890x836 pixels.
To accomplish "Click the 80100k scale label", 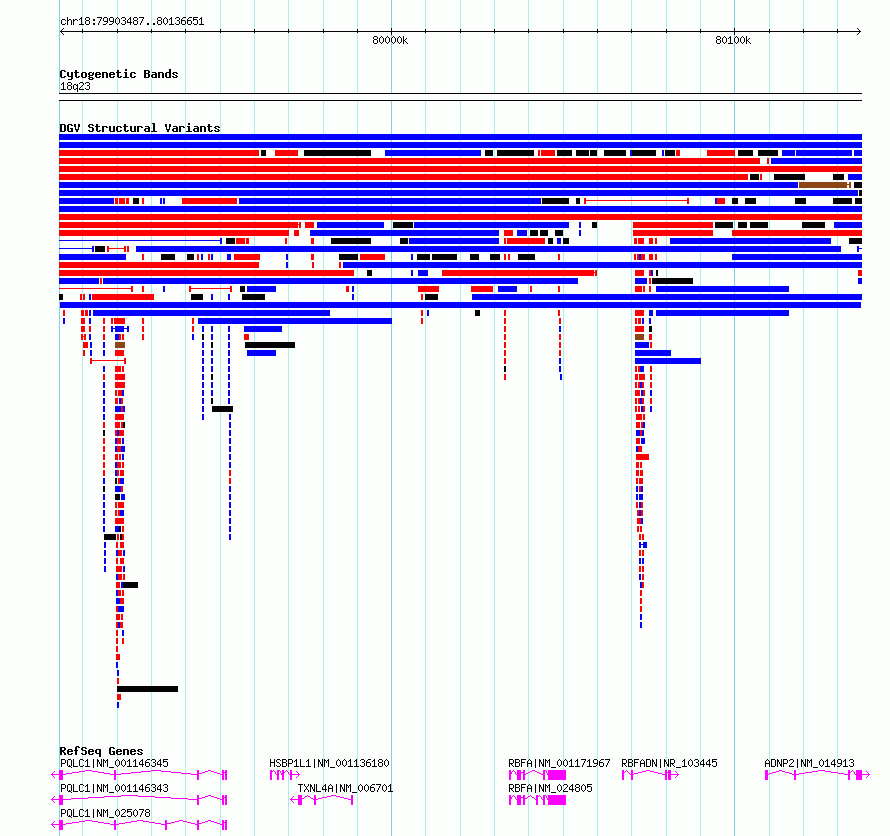I will click(733, 40).
